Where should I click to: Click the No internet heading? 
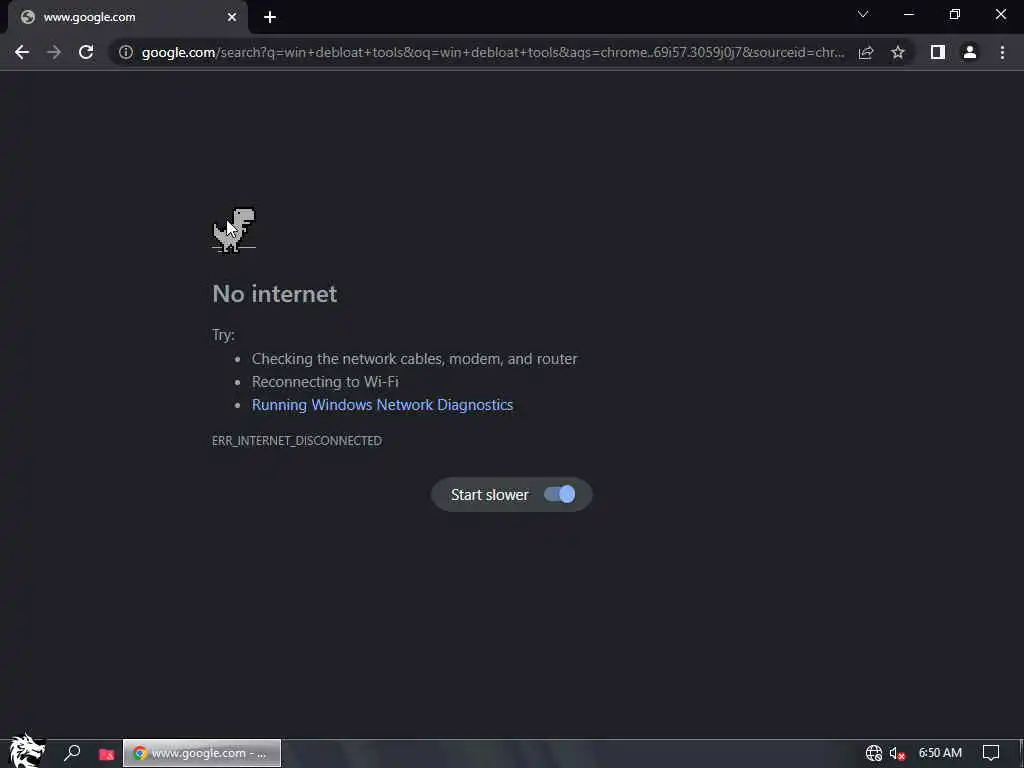pos(274,294)
